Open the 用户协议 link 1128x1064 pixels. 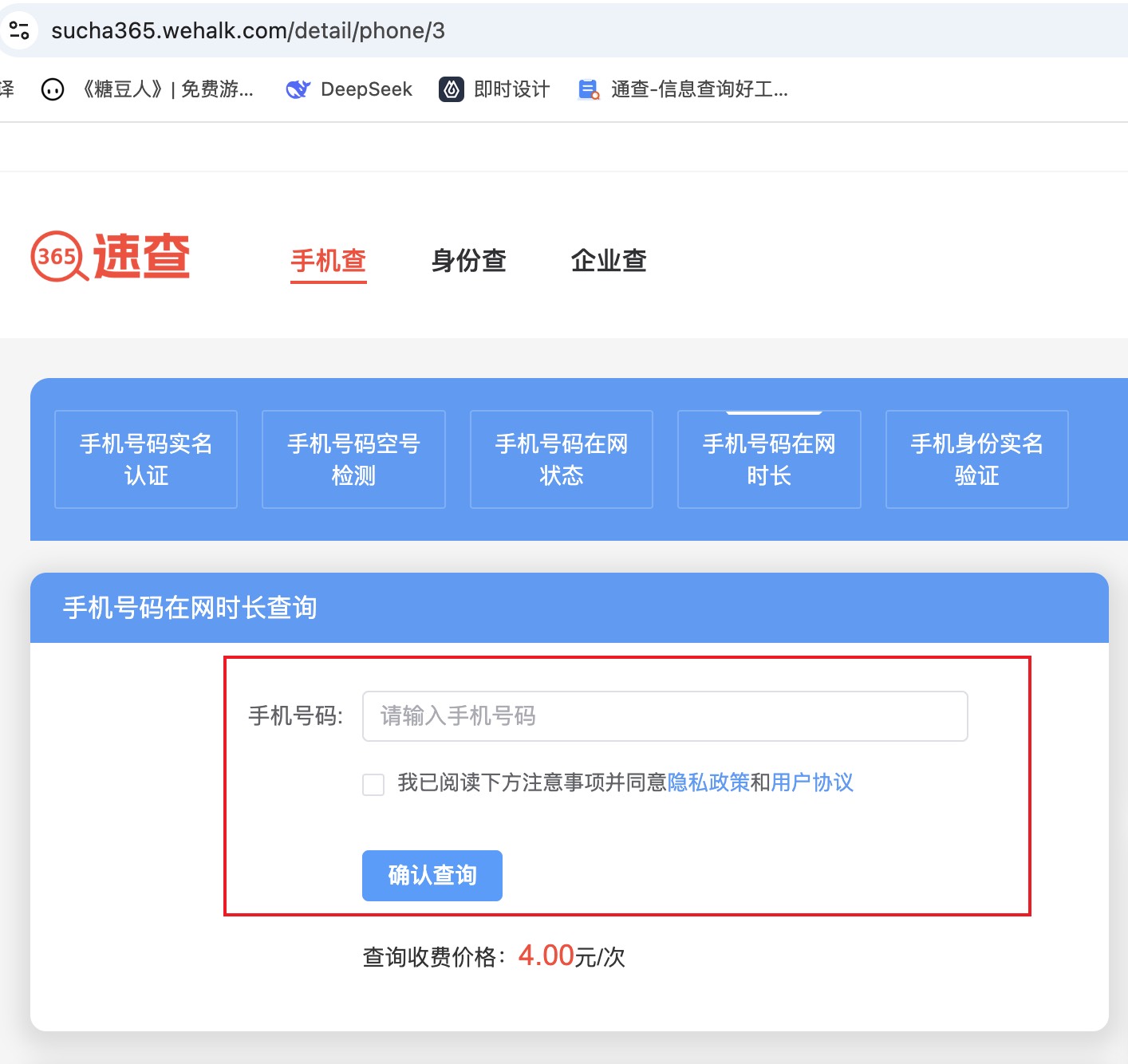[812, 782]
